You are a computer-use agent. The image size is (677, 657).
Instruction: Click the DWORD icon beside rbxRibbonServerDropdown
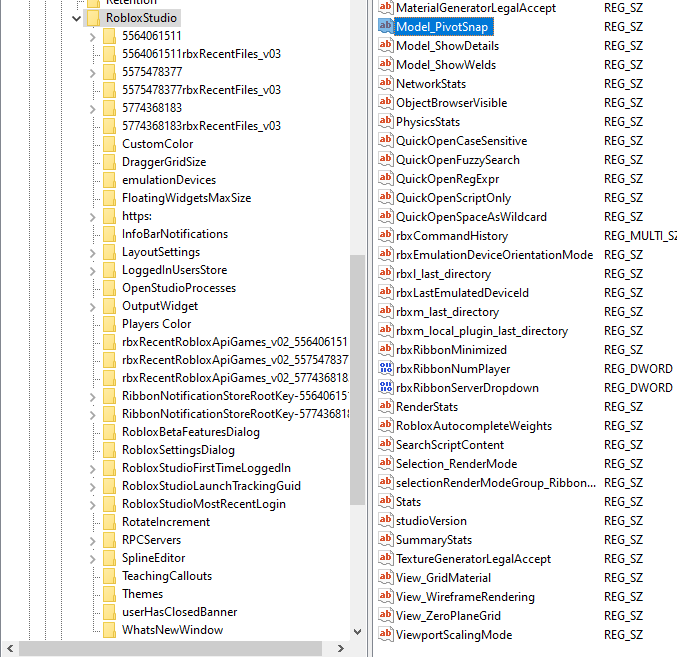pyautogui.click(x=385, y=387)
